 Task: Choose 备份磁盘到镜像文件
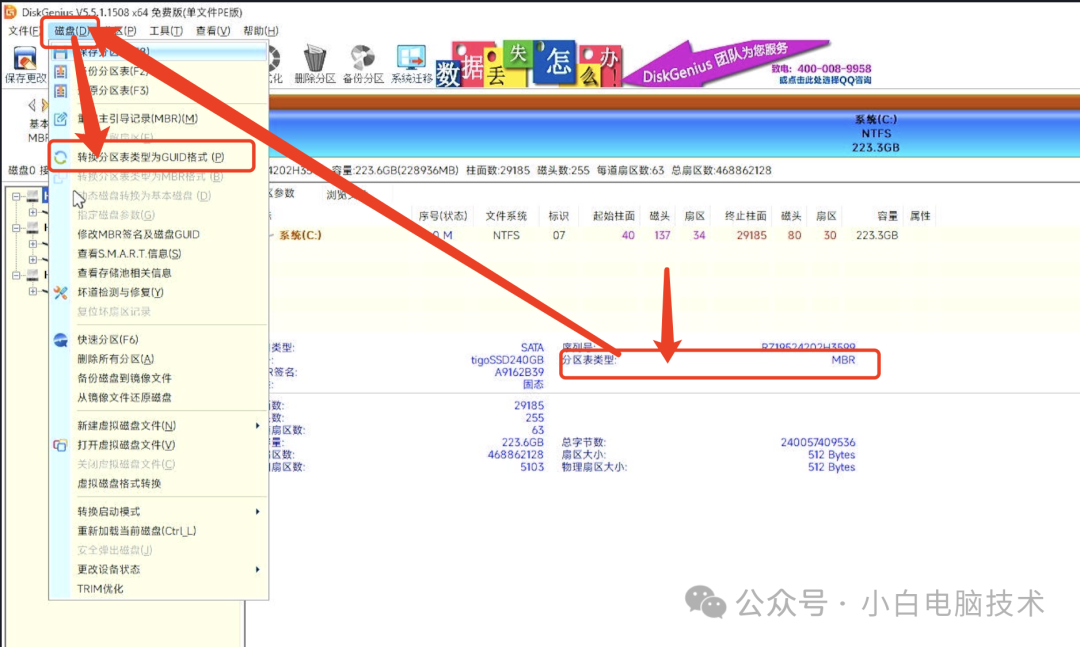(124, 378)
